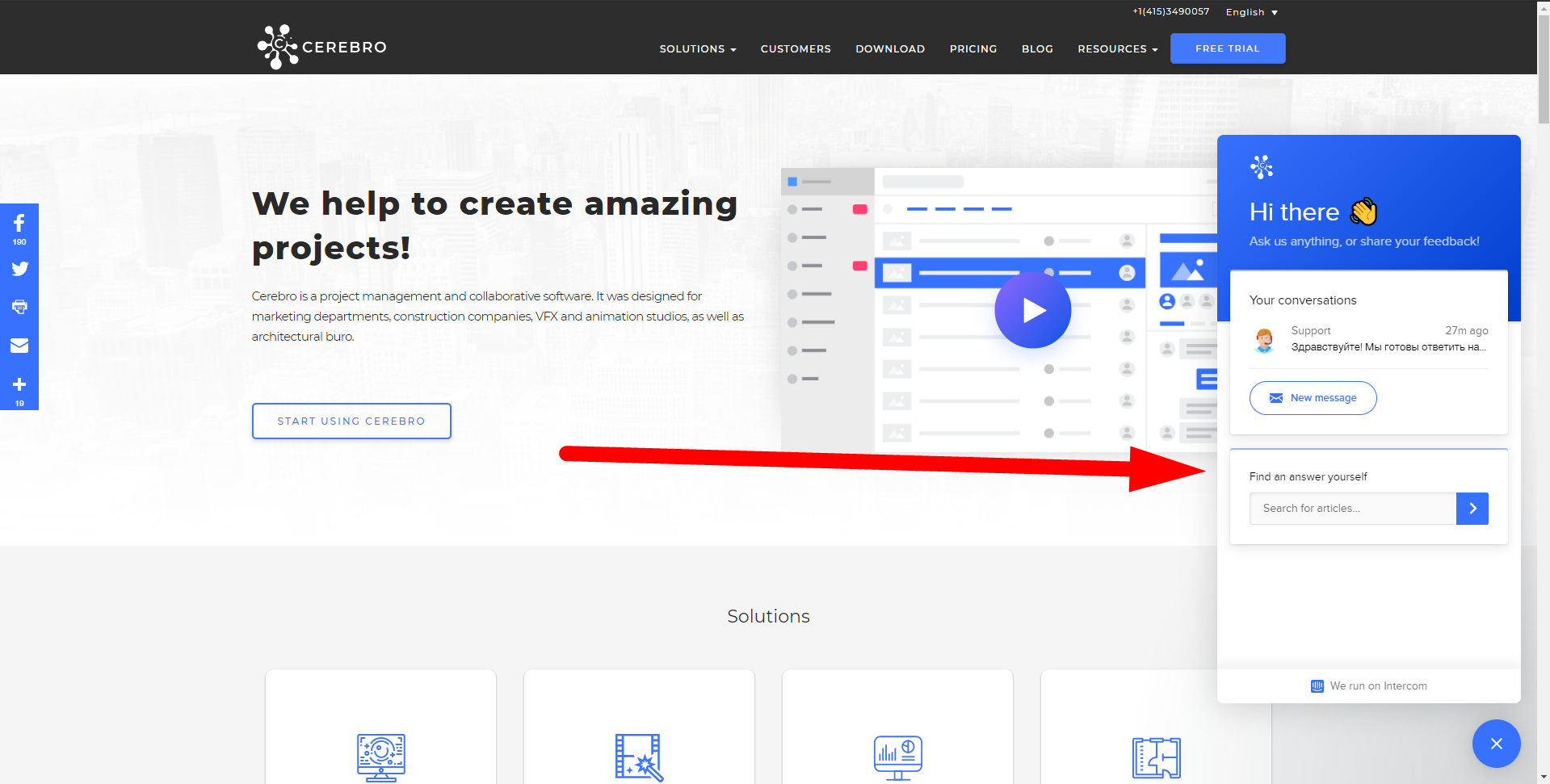Screen dimensions: 1550x784
Task: Start a New message in chat
Action: coord(1313,398)
